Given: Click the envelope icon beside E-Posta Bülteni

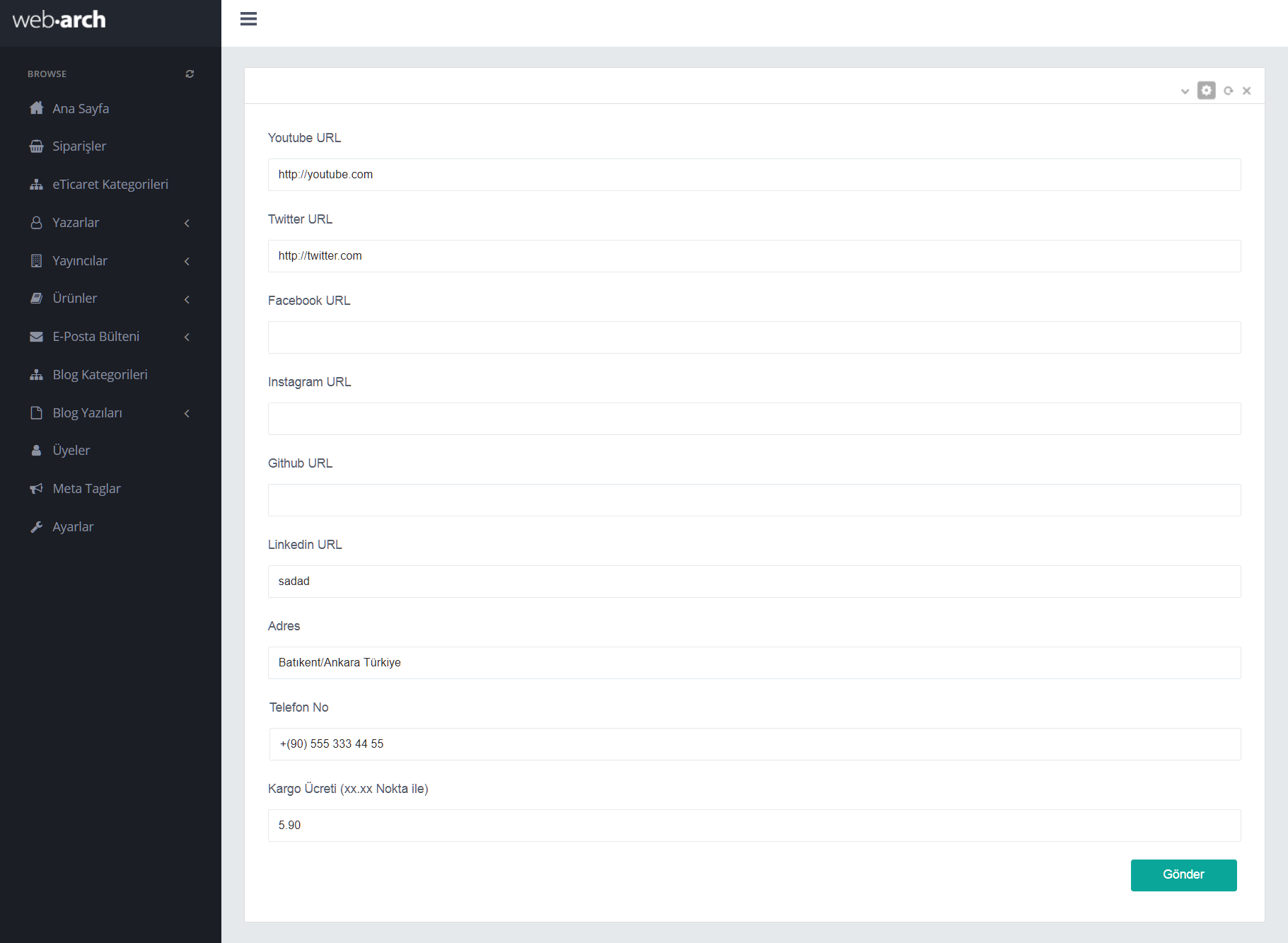Looking at the screenshot, I should click(37, 337).
